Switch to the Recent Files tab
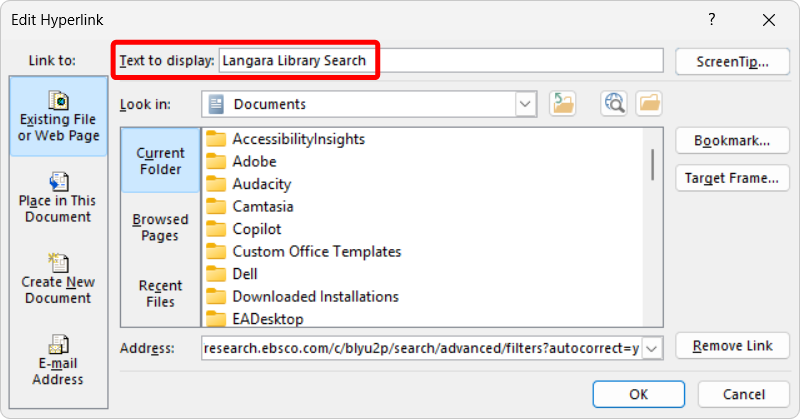Viewport: 800px width, 419px height. [160, 293]
